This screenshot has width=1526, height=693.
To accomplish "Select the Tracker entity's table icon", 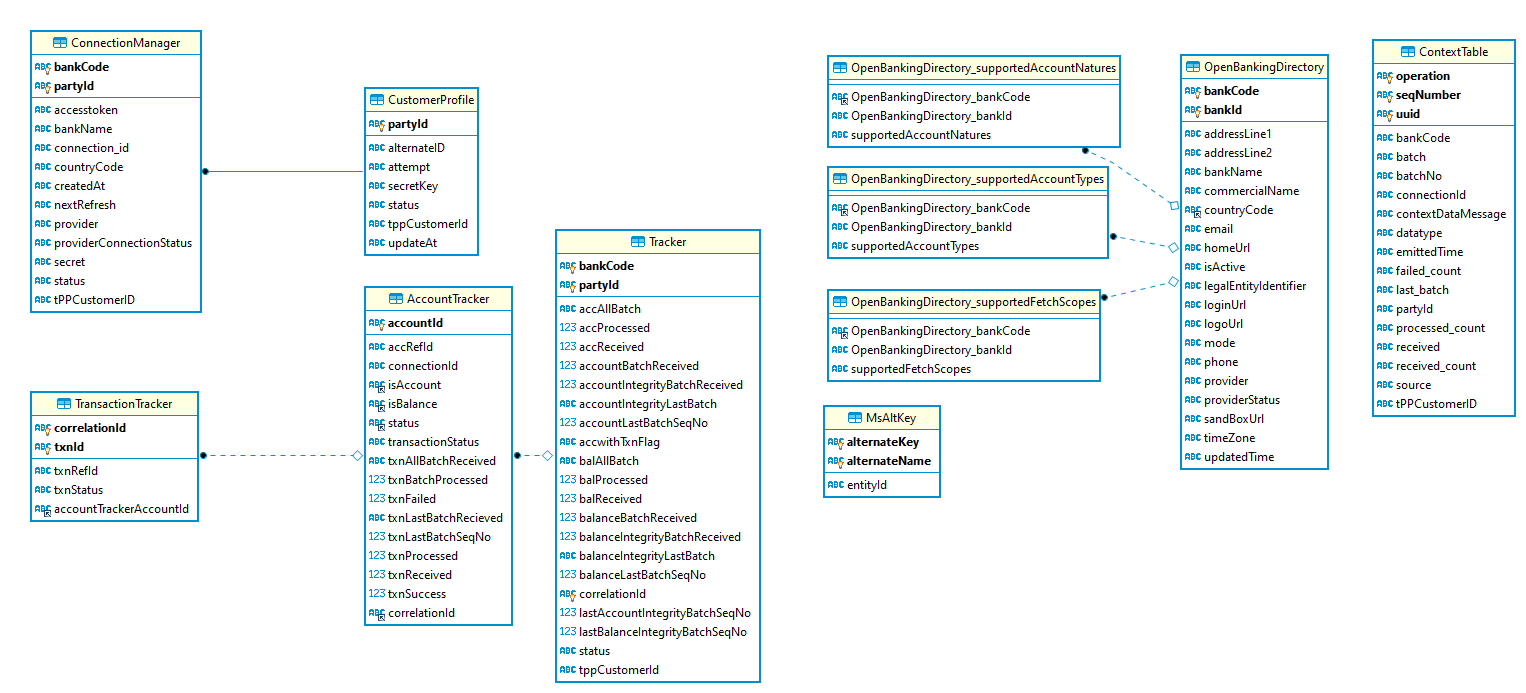I will [638, 242].
